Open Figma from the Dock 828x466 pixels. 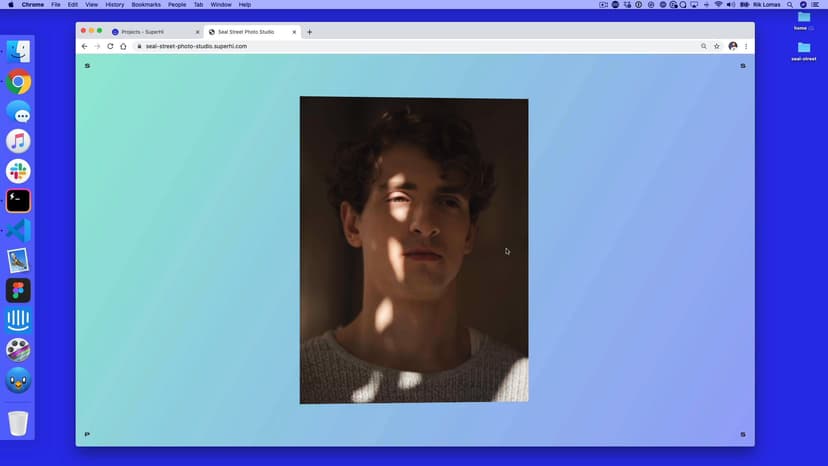(18, 290)
